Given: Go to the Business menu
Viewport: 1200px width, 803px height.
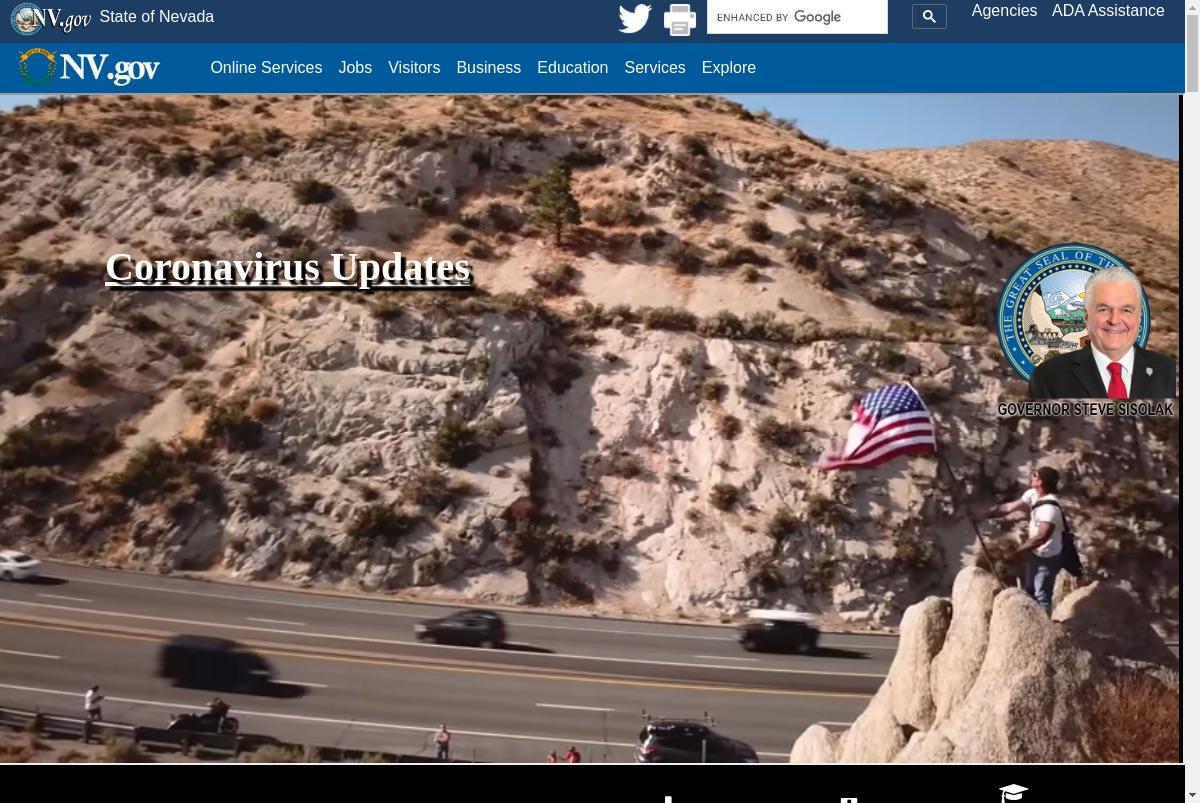Looking at the screenshot, I should 488,68.
